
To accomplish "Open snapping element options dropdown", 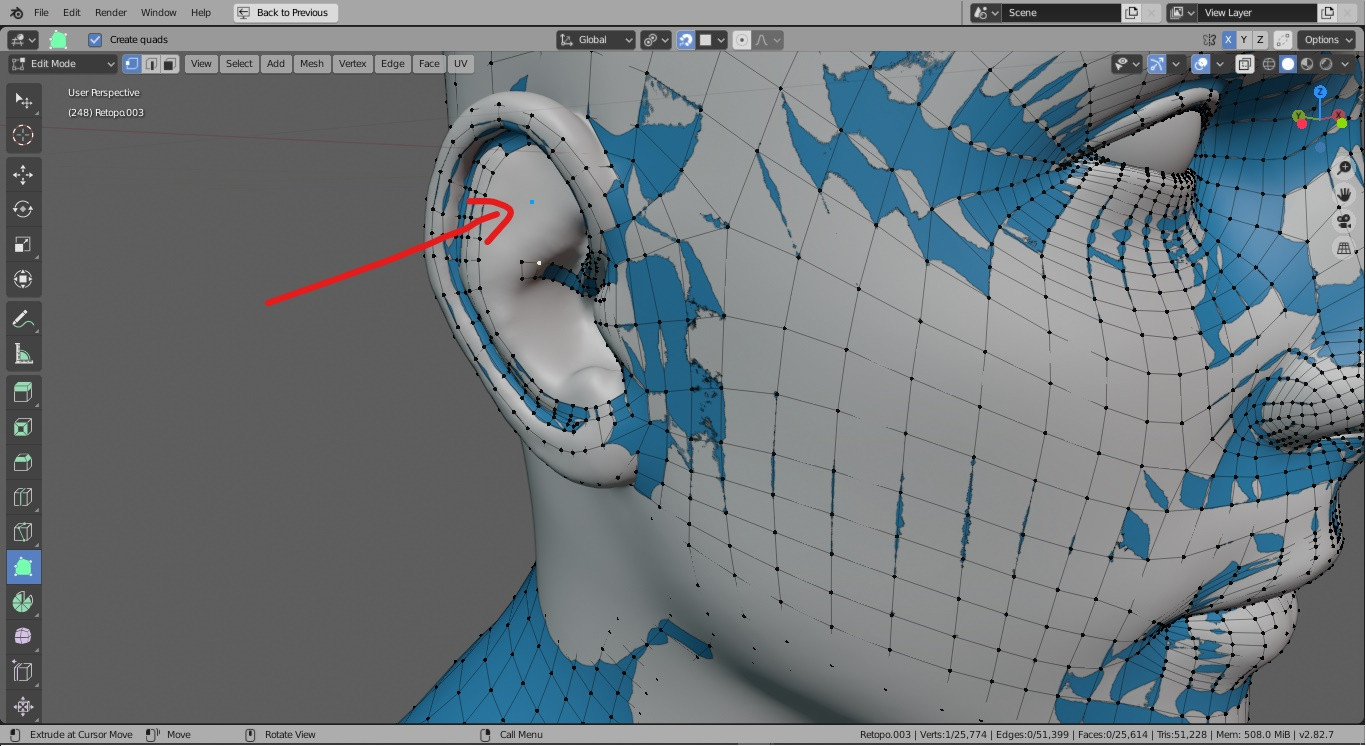I will [711, 40].
